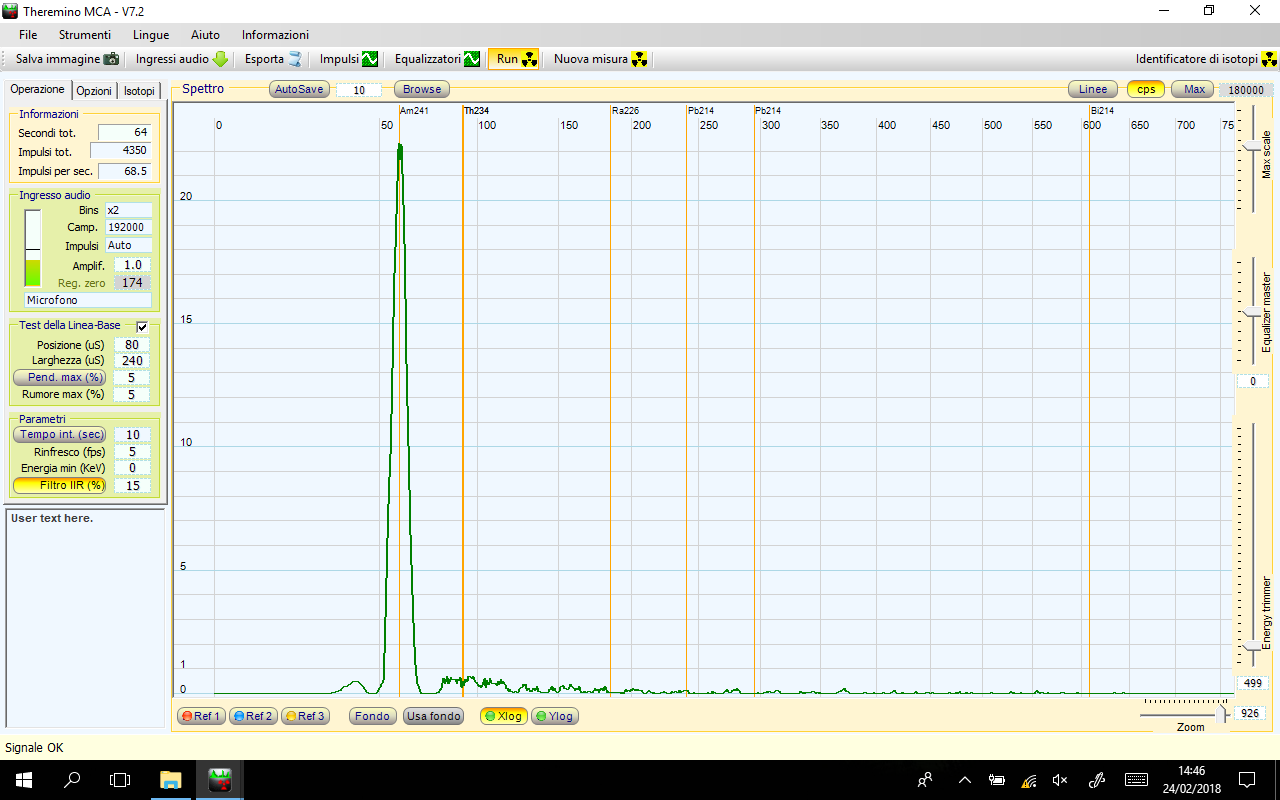1280x800 pixels.
Task: Open the Identificatore di isotopi radiation icon
Action: click(1268, 58)
